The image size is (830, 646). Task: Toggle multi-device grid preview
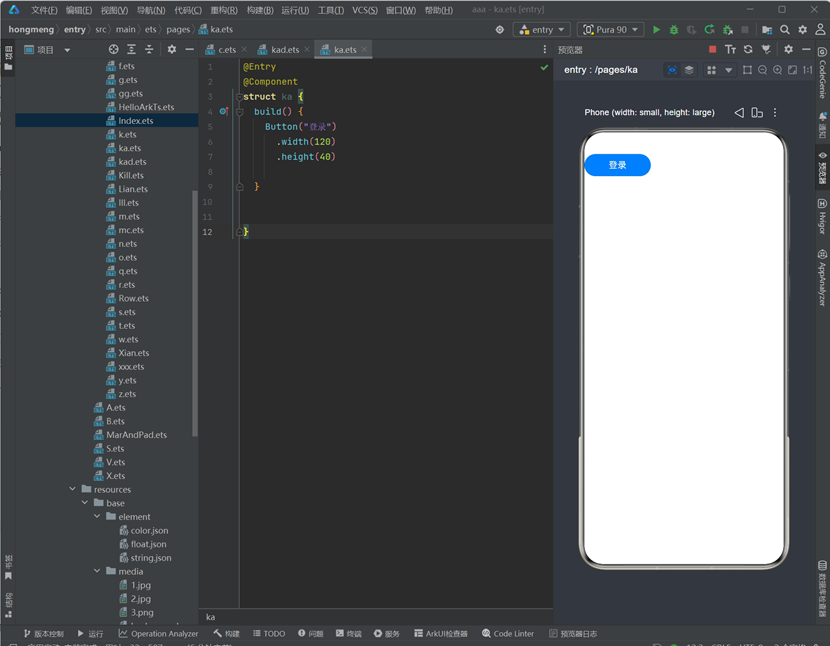pyautogui.click(x=711, y=70)
